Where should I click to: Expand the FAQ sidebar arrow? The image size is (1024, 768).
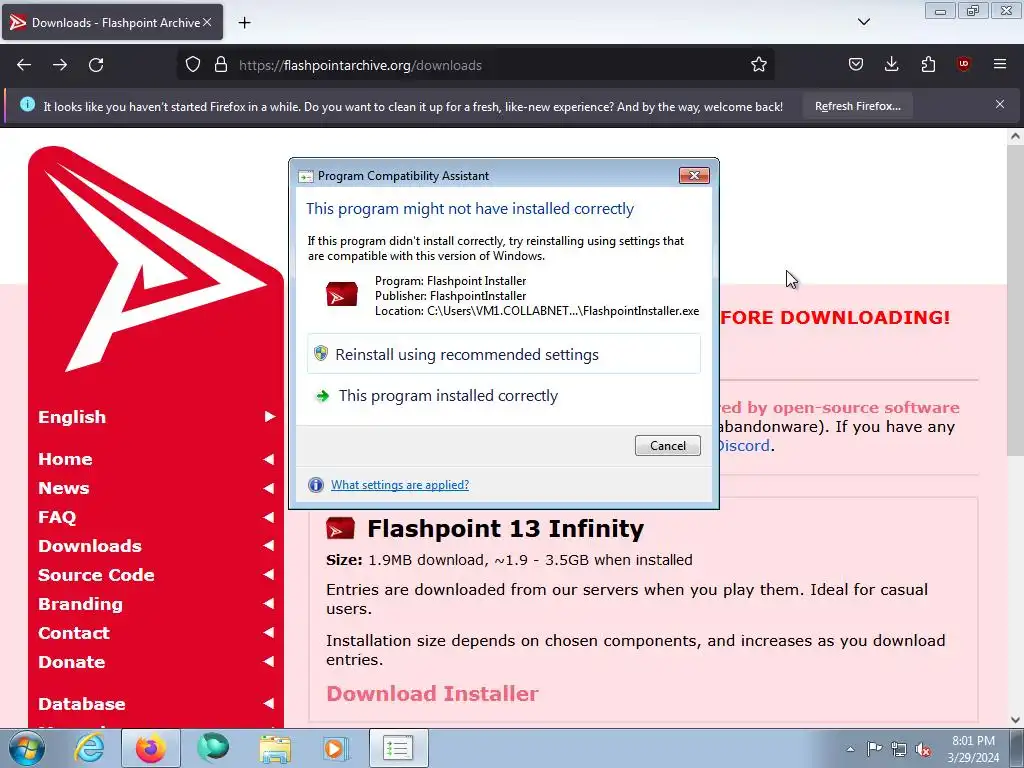click(268, 517)
